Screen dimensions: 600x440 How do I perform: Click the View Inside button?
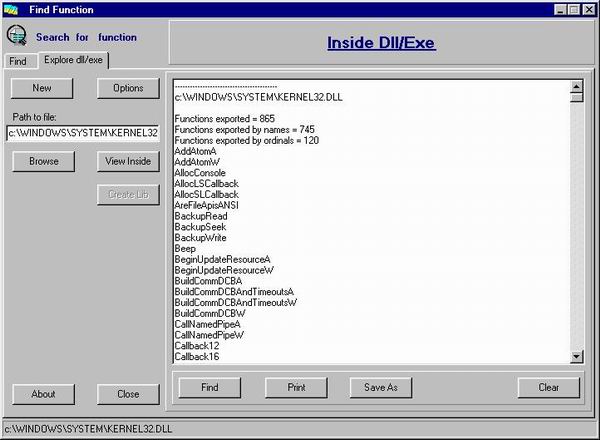pos(128,161)
